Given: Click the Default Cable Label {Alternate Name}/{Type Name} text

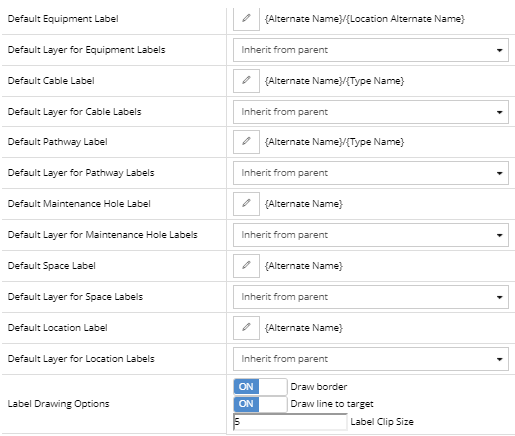Looking at the screenshot, I should pyautogui.click(x=334, y=81).
